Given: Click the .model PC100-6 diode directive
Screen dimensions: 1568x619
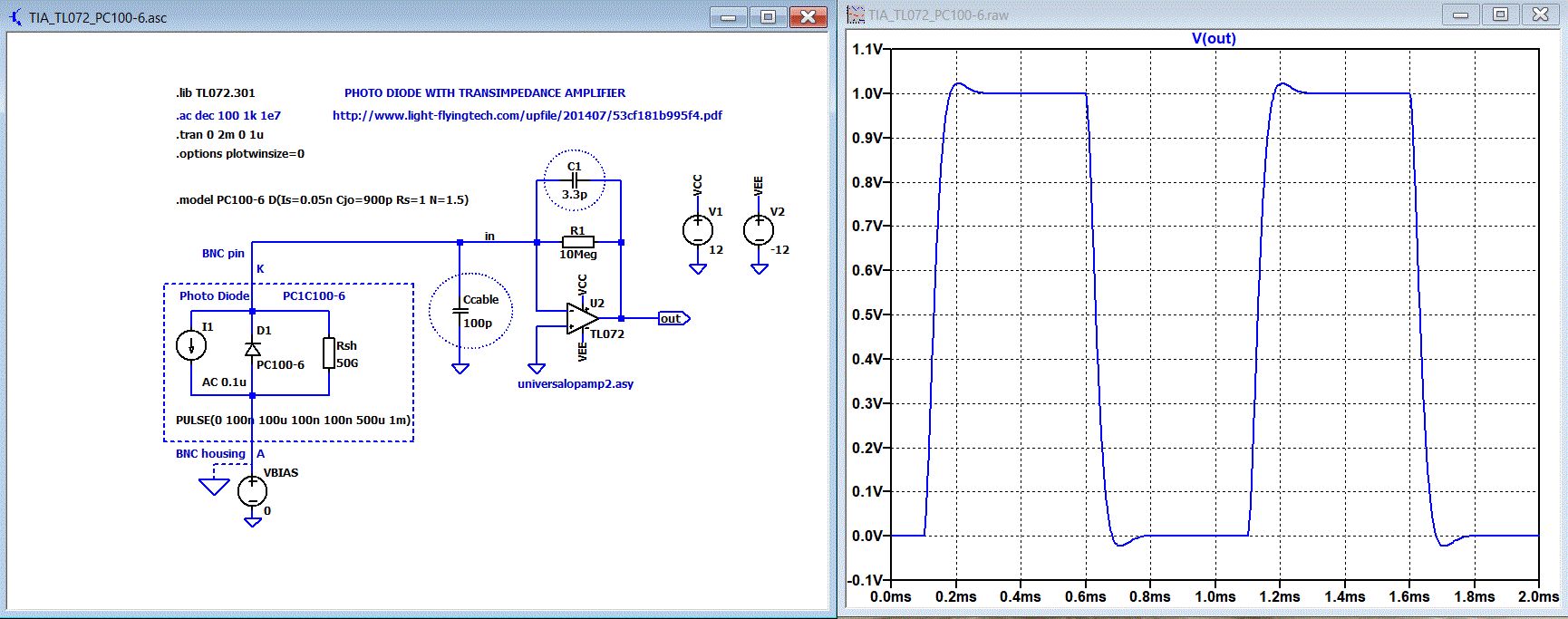Looking at the screenshot, I should (x=322, y=199).
